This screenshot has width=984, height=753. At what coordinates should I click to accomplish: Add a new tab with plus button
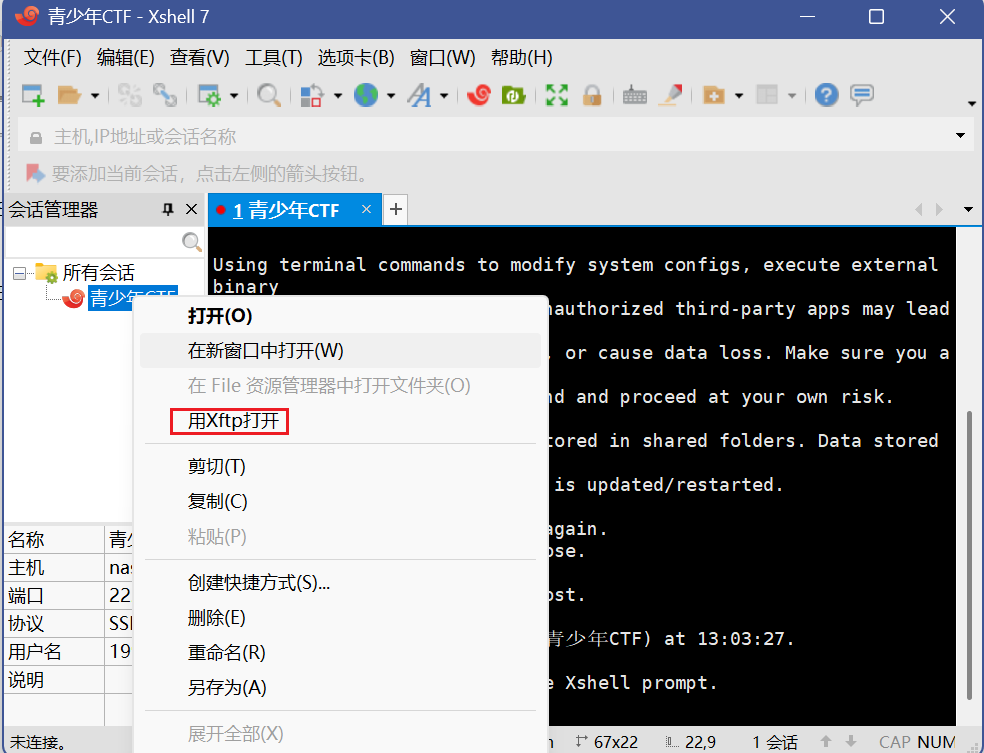(x=396, y=209)
